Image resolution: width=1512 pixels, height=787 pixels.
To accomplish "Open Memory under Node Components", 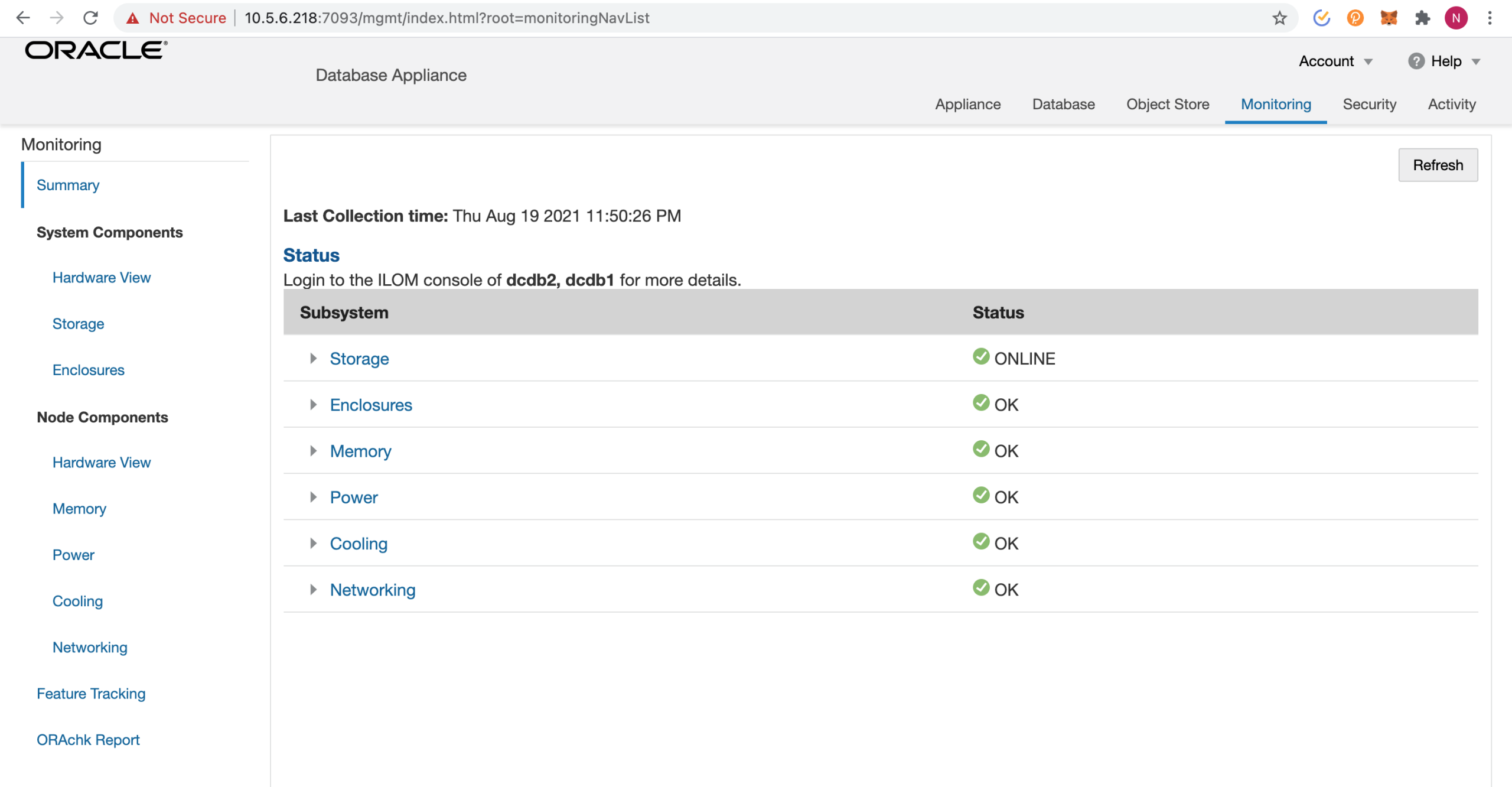I will [x=79, y=509].
